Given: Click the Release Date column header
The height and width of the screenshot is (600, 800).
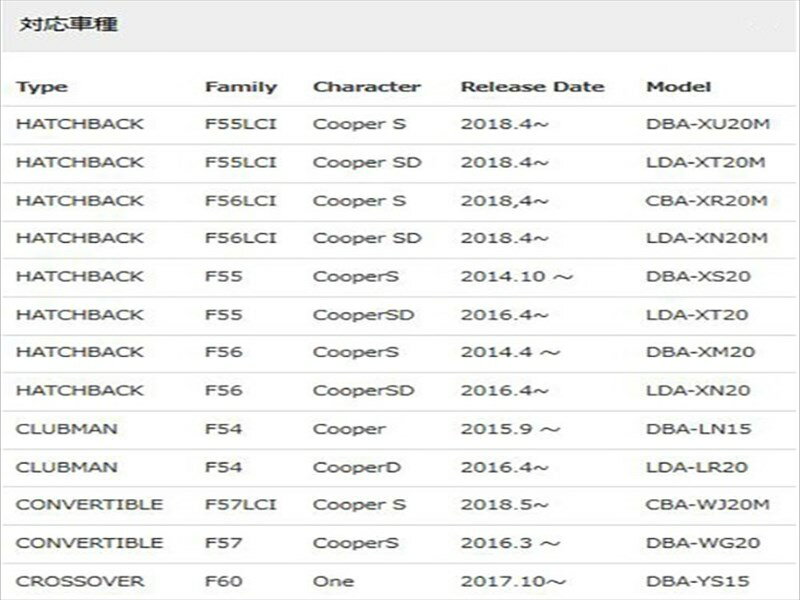Looking at the screenshot, I should click(x=532, y=86).
